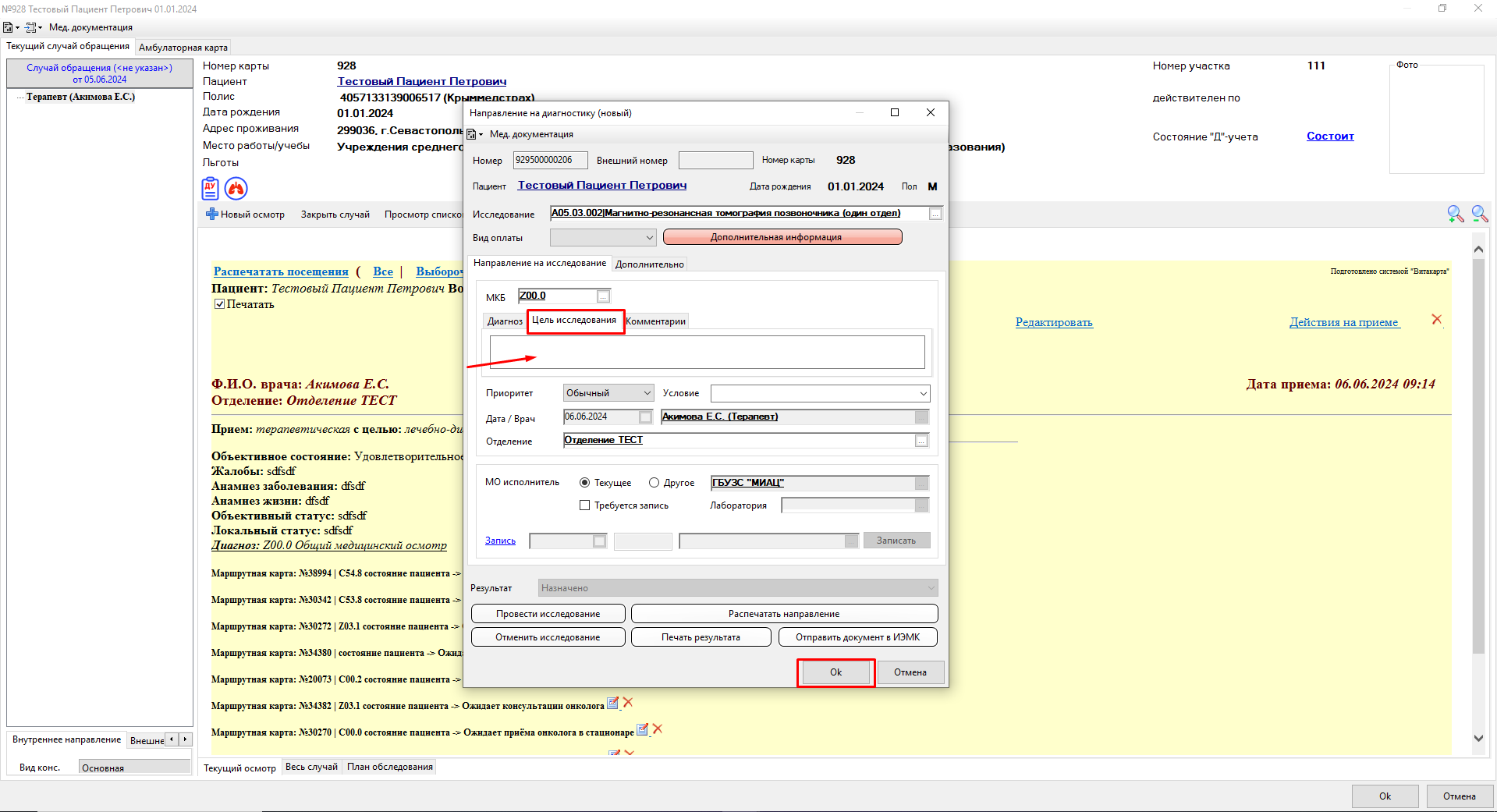The width and height of the screenshot is (1497, 812).
Task: Click into the Цель исследования text area
Action: tap(707, 352)
